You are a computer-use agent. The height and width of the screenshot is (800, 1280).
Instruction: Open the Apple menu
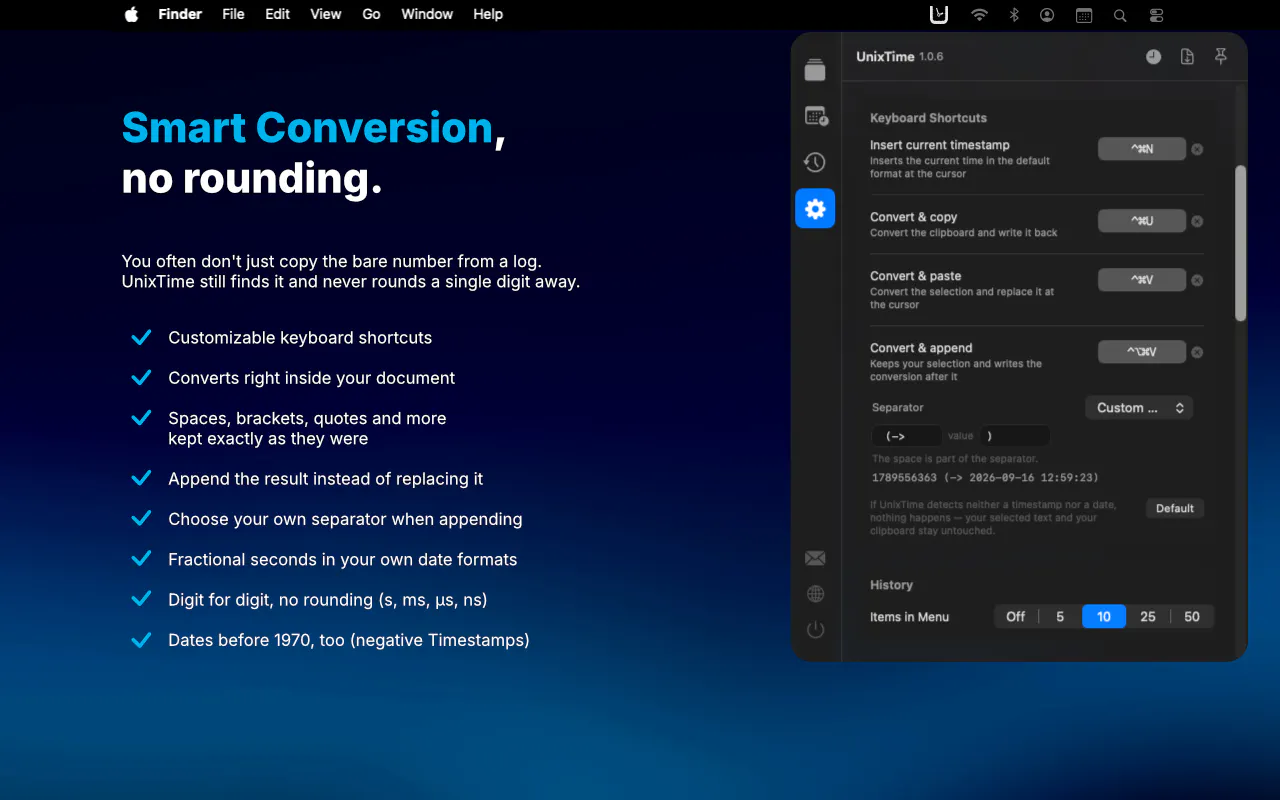(131, 14)
